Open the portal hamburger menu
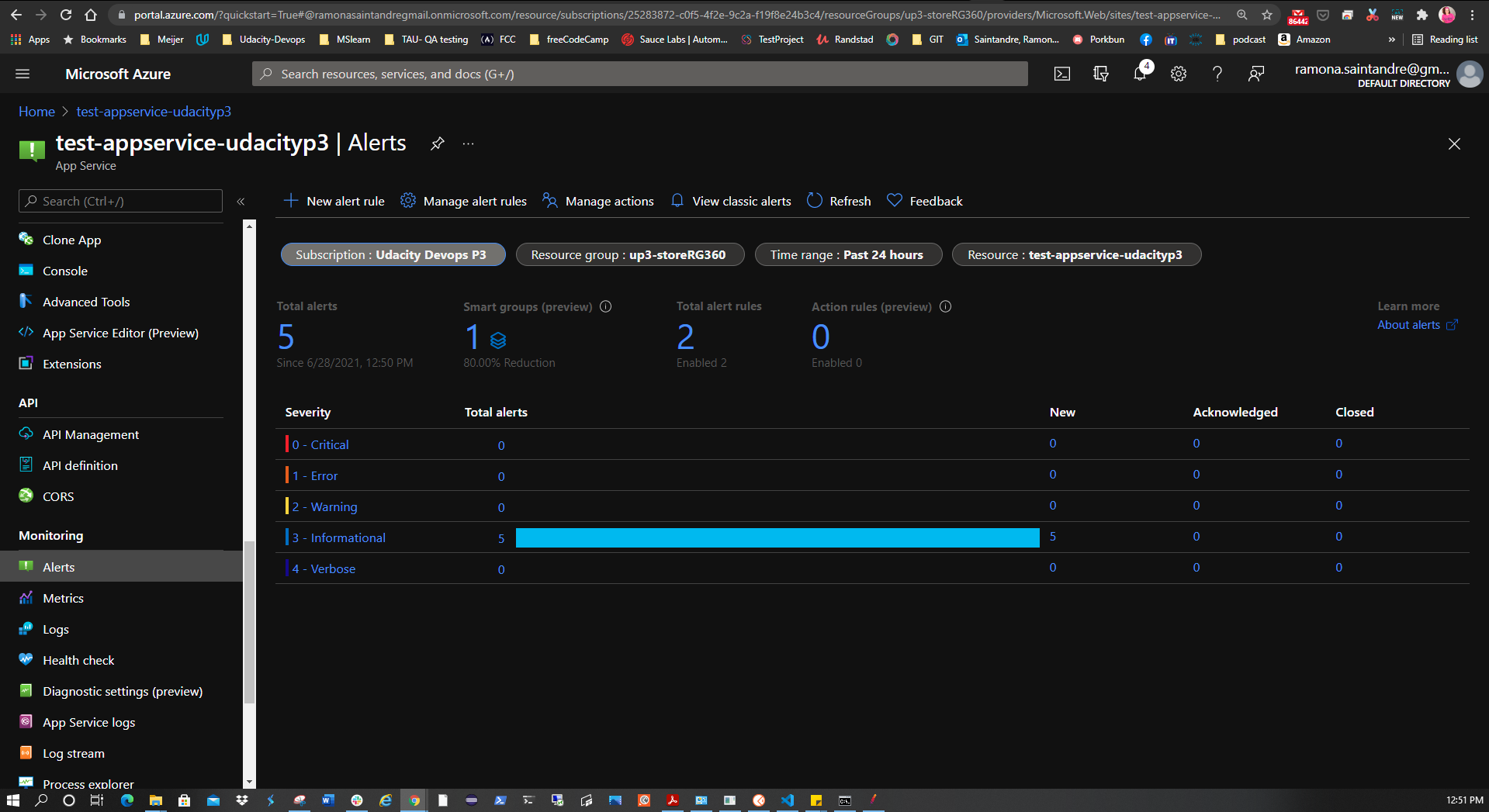1489x812 pixels. 23,74
